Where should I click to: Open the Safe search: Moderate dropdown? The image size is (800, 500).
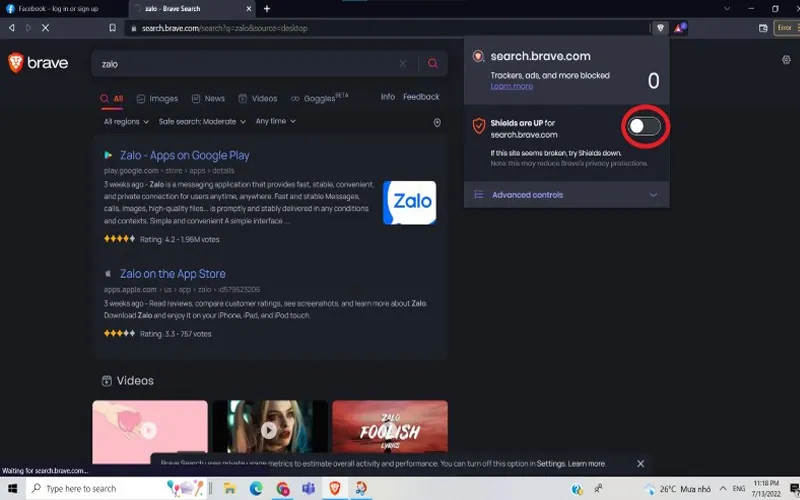click(202, 121)
